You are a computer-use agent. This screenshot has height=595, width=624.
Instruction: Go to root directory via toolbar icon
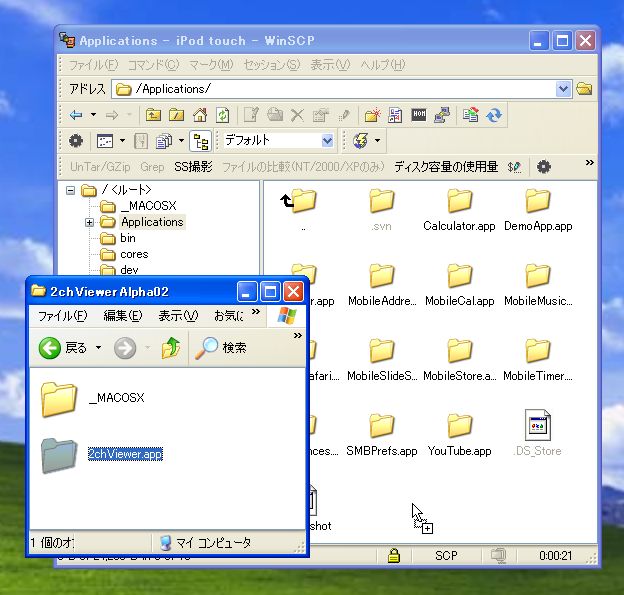[176, 115]
